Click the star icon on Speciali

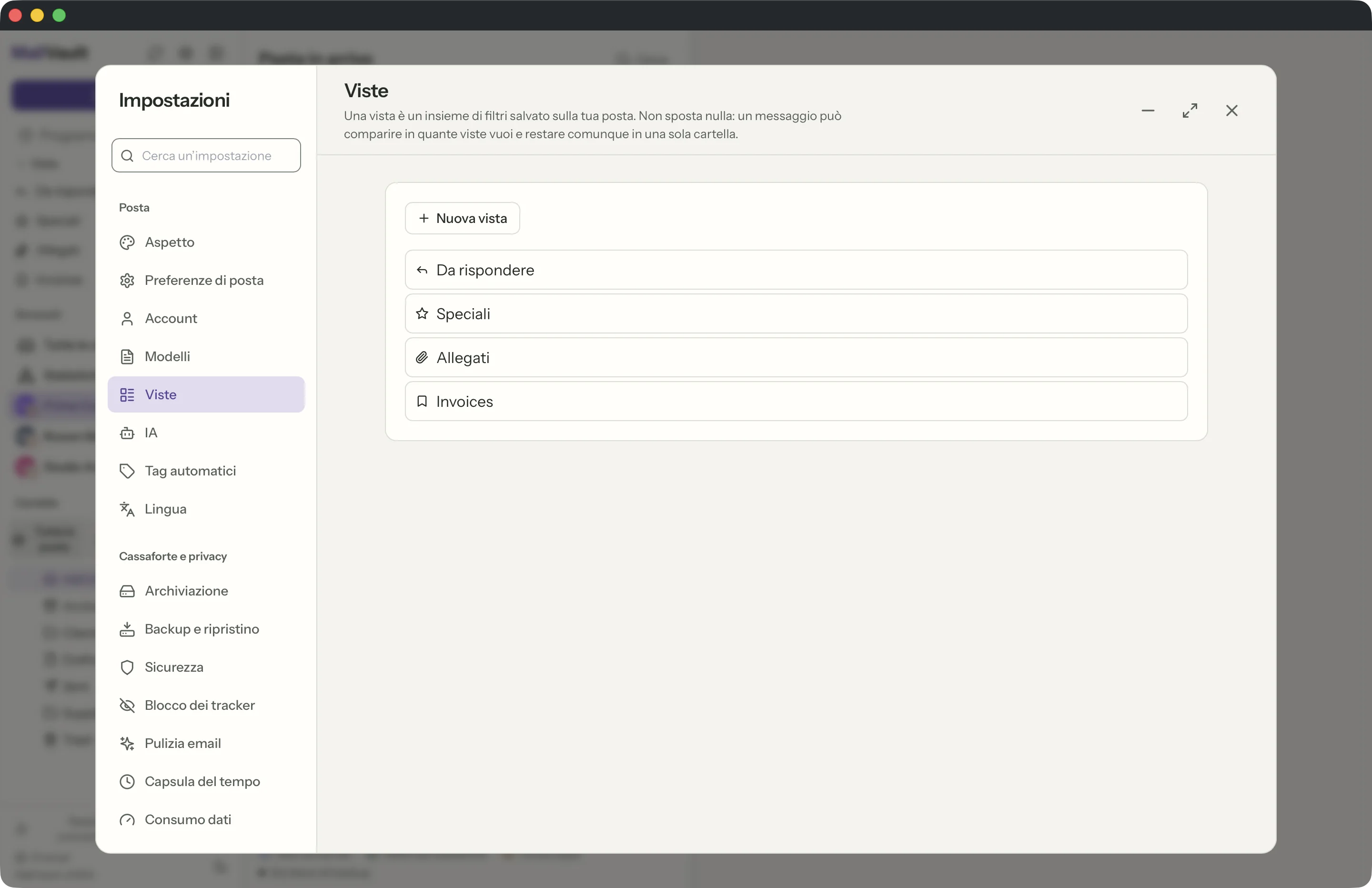pos(422,313)
